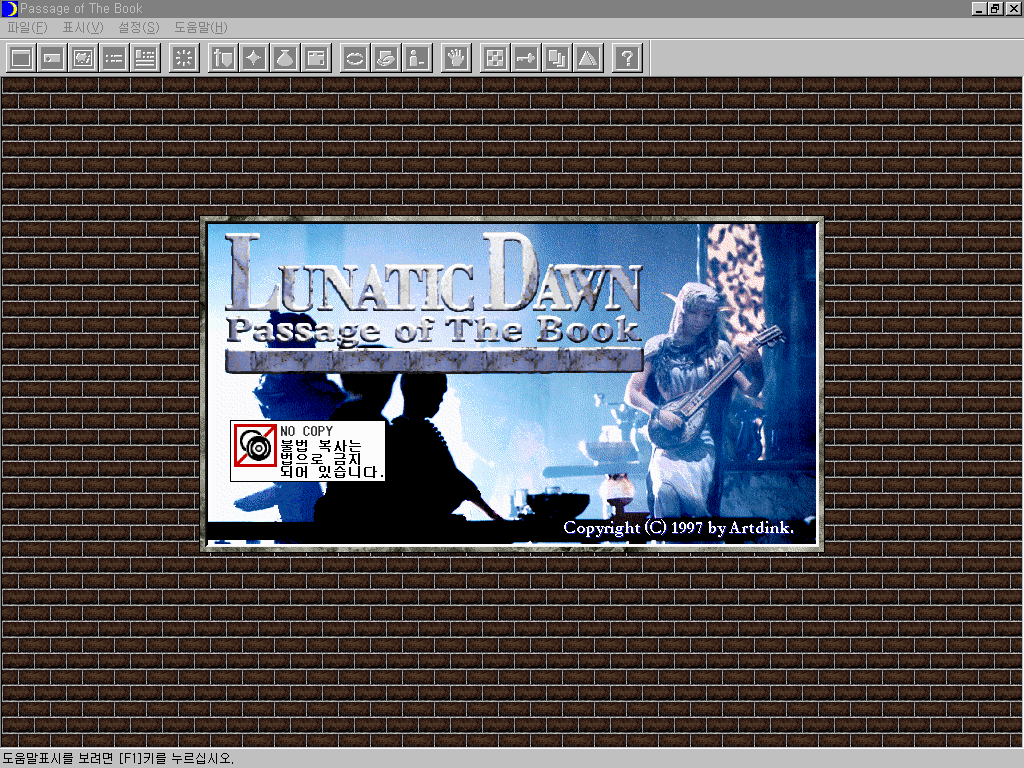This screenshot has width=1024, height=768.
Task: Open the 표시(V) menu
Action: point(83,27)
